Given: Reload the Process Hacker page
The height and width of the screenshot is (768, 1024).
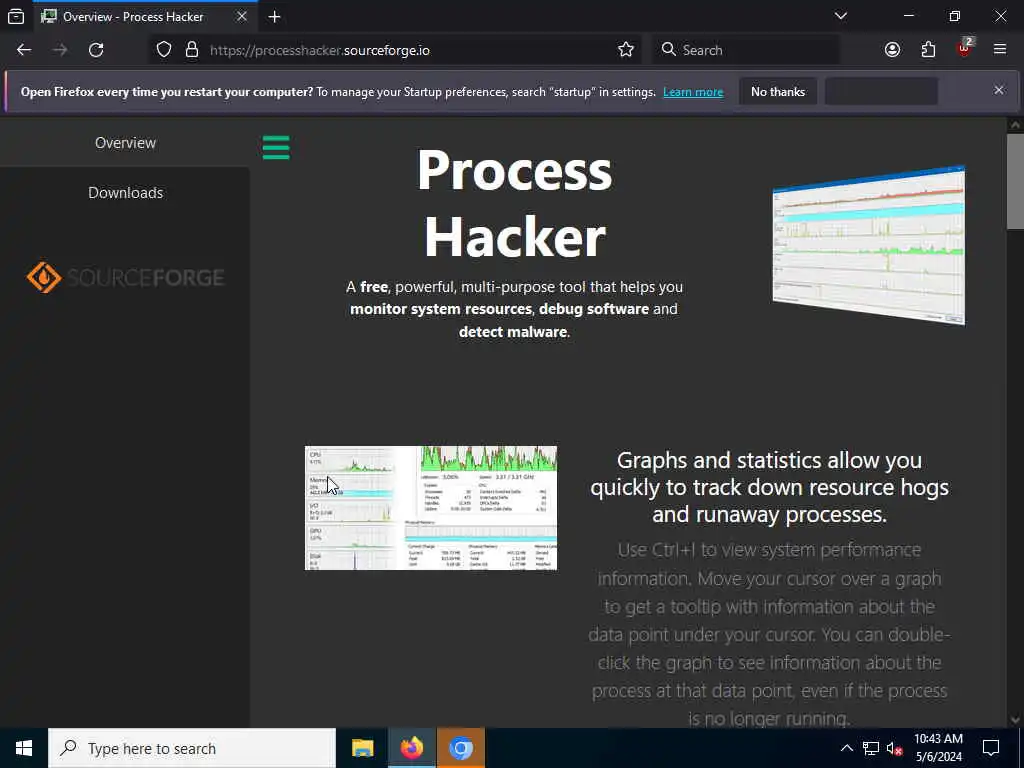Looking at the screenshot, I should pyautogui.click(x=96, y=50).
